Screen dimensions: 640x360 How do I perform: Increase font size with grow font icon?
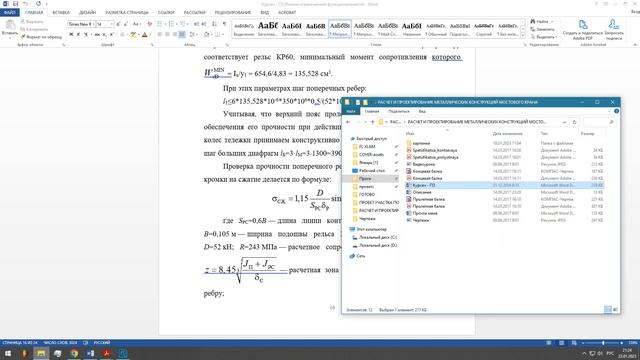pos(118,24)
